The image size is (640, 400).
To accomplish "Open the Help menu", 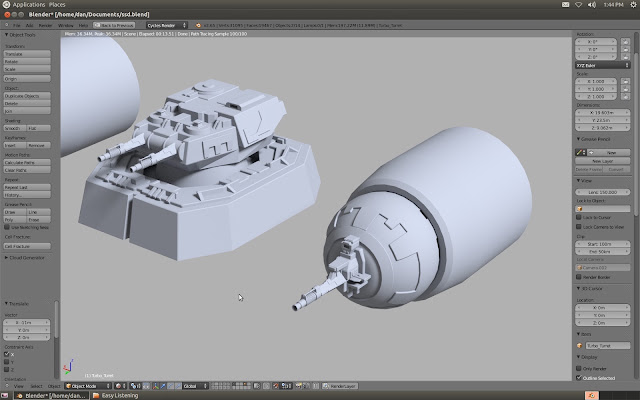I will 83,25.
